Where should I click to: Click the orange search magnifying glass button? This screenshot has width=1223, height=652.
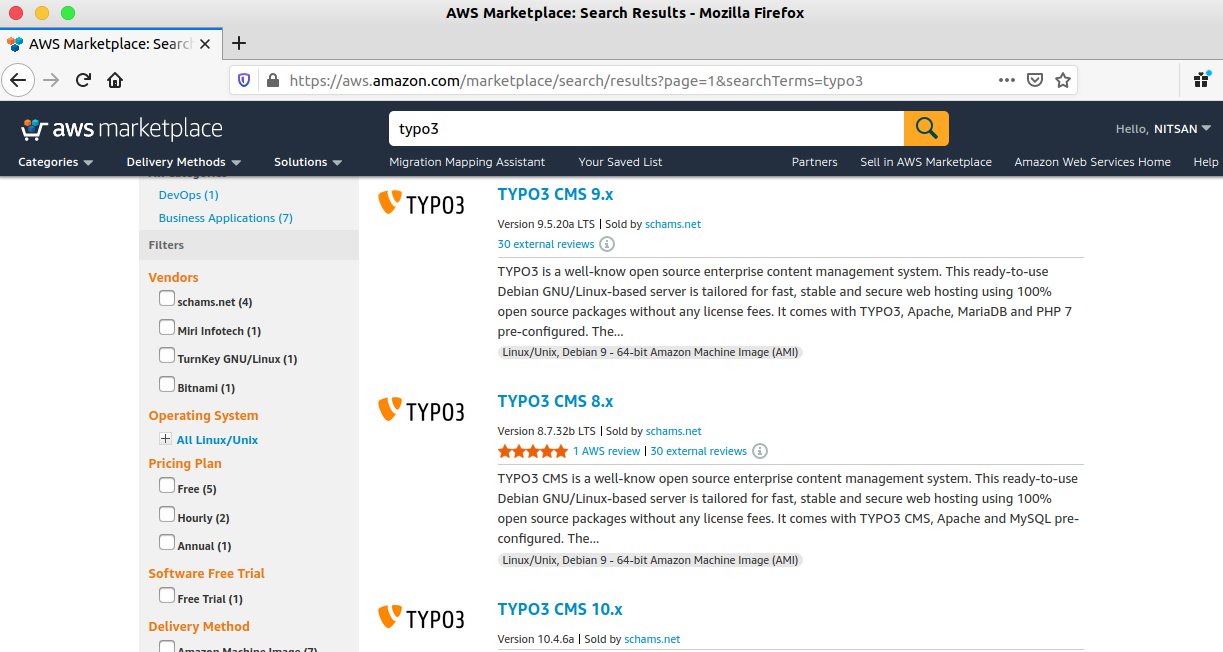pos(925,128)
